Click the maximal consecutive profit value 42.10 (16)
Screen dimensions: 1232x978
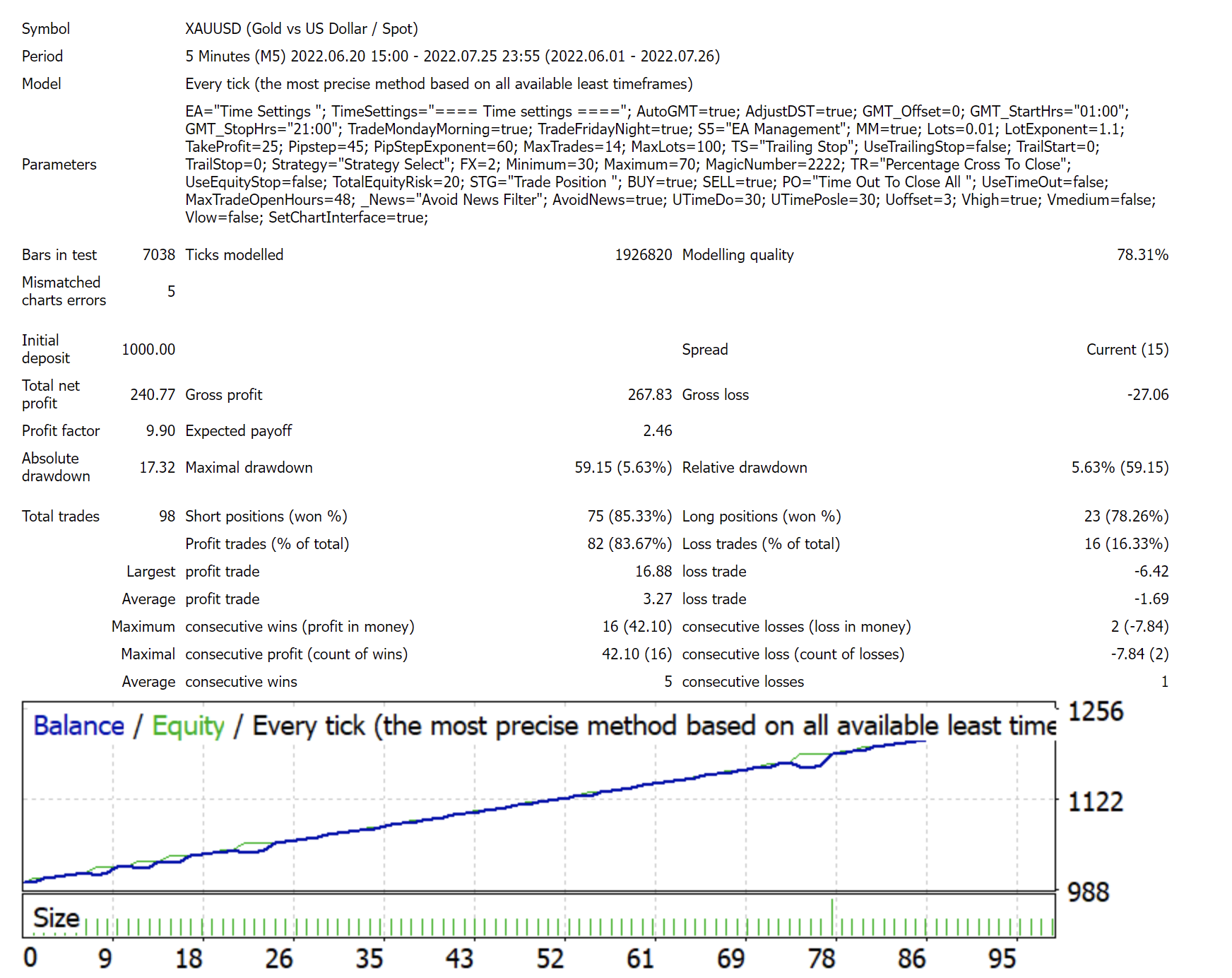(x=637, y=654)
